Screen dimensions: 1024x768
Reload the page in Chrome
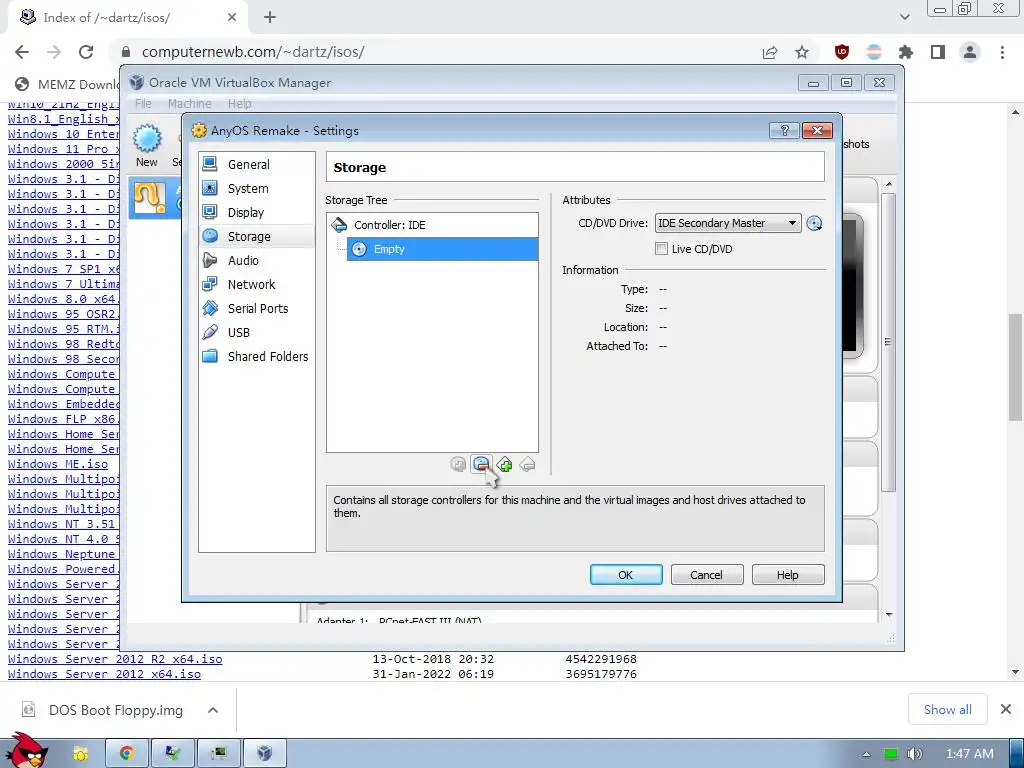[x=86, y=52]
